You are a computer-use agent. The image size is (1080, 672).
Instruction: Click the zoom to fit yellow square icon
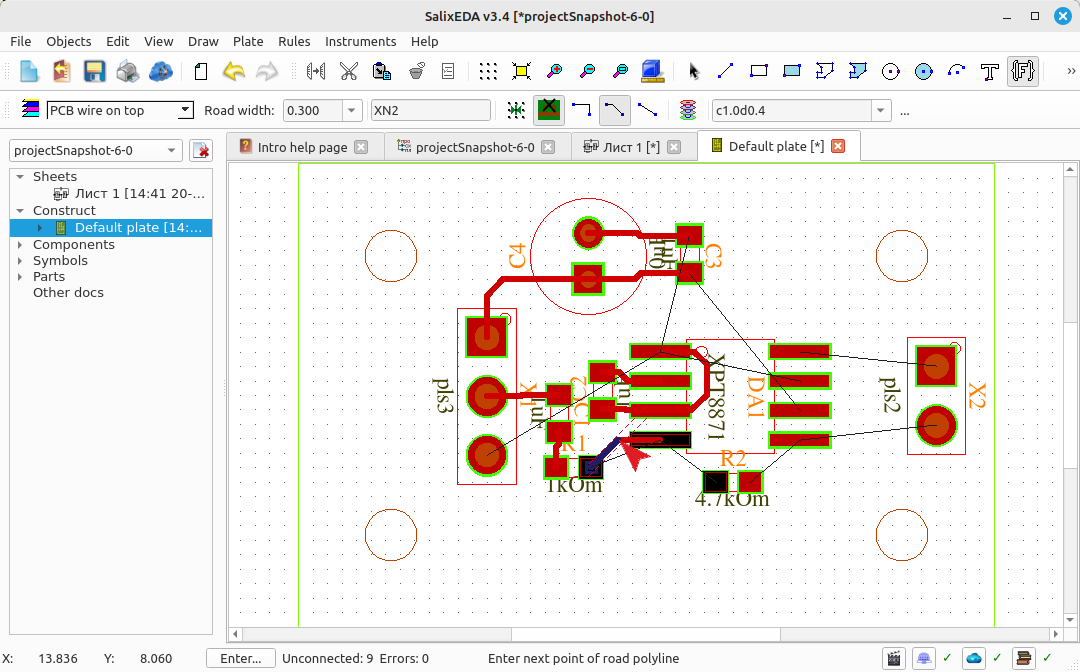click(x=521, y=71)
